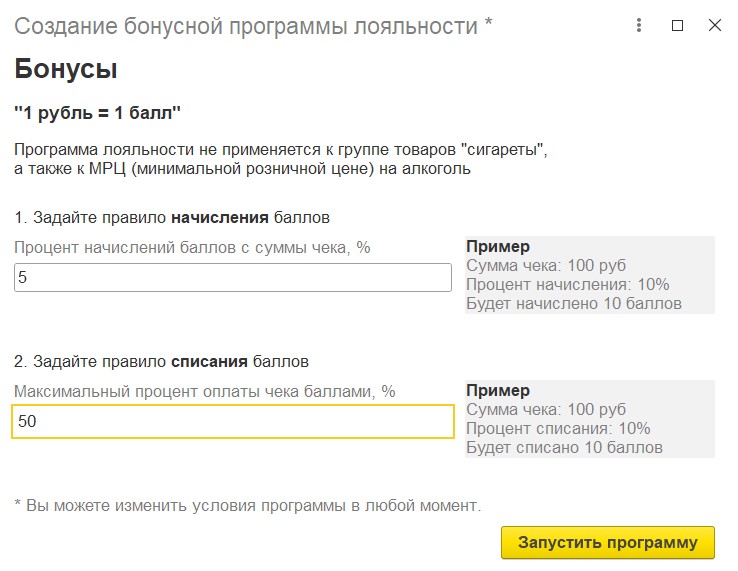The image size is (738, 571).
Task: Click the footnote about changing program conditions
Action: click(x=248, y=506)
